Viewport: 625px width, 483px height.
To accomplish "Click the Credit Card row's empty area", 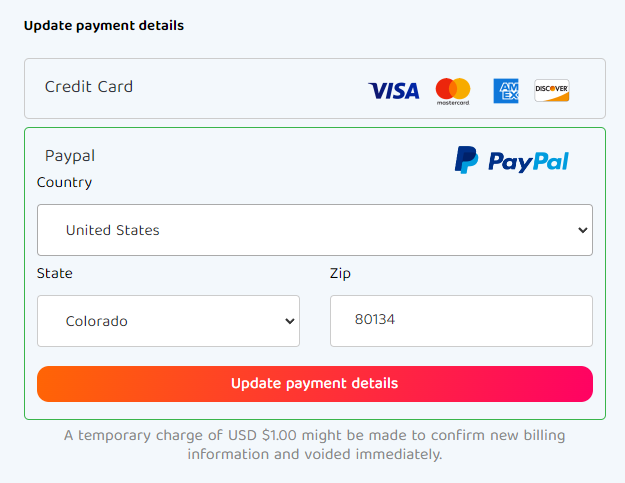I will tap(250, 88).
